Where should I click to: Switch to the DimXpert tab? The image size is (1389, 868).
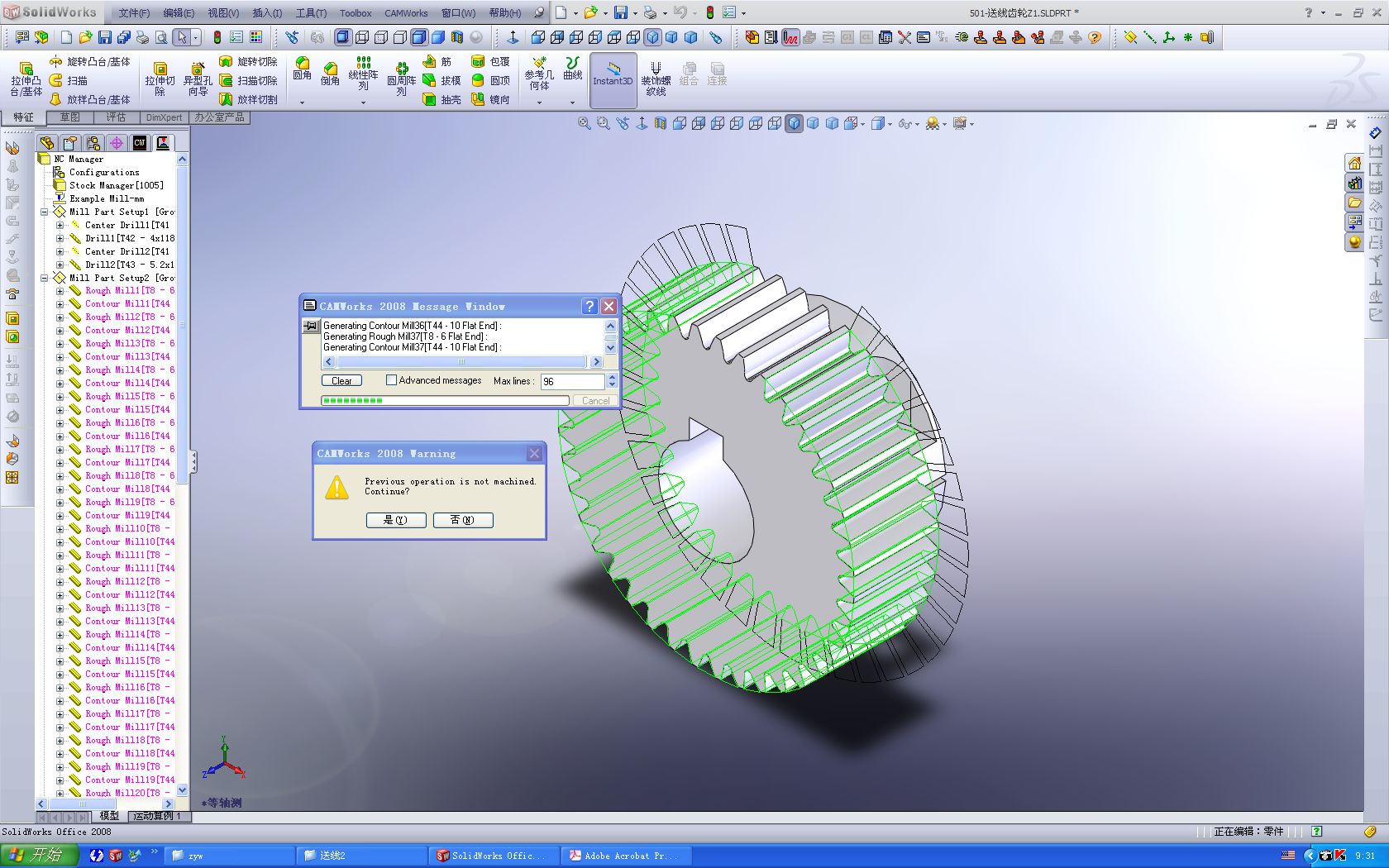click(164, 117)
